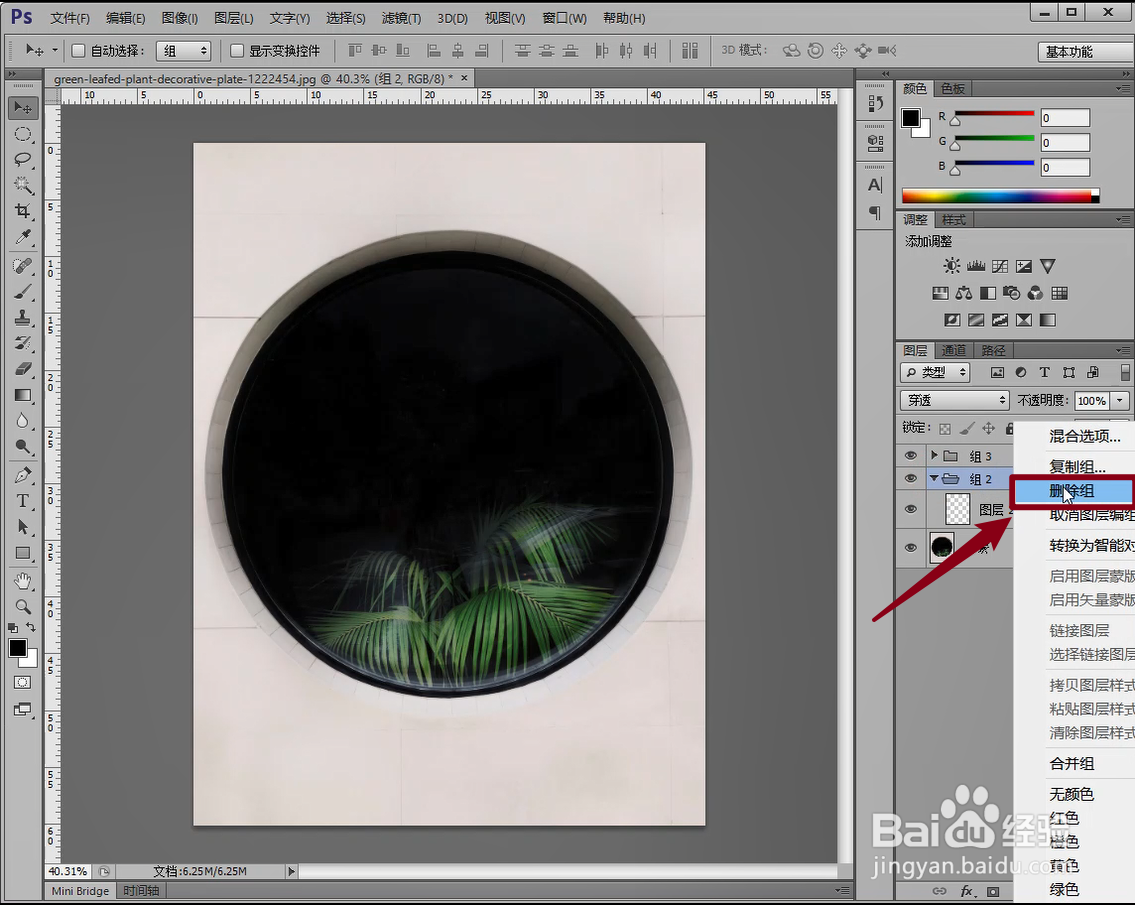The image size is (1135, 905).
Task: Hide the 组 2 group visibility
Action: click(x=911, y=479)
